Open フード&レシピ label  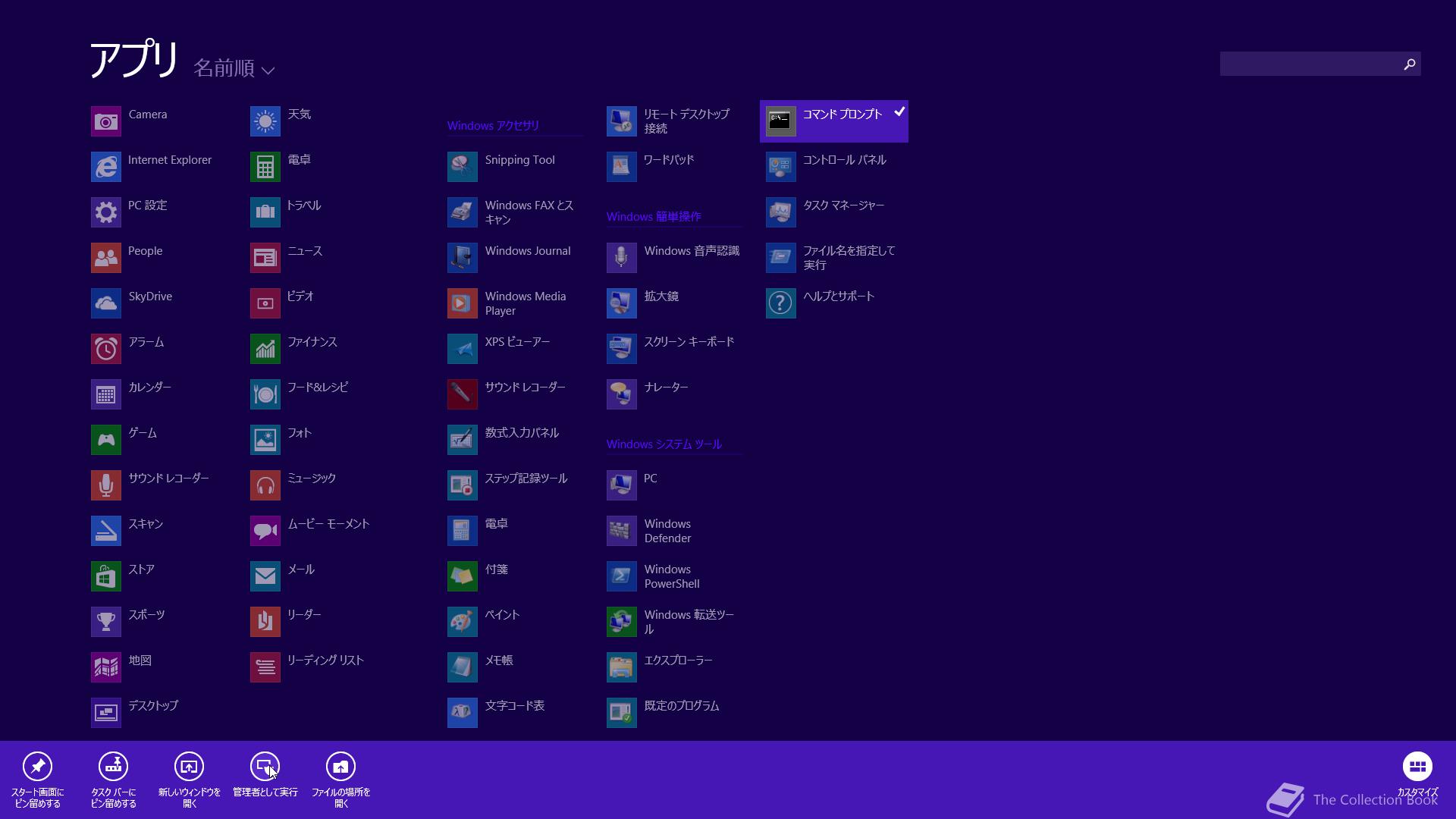318,388
